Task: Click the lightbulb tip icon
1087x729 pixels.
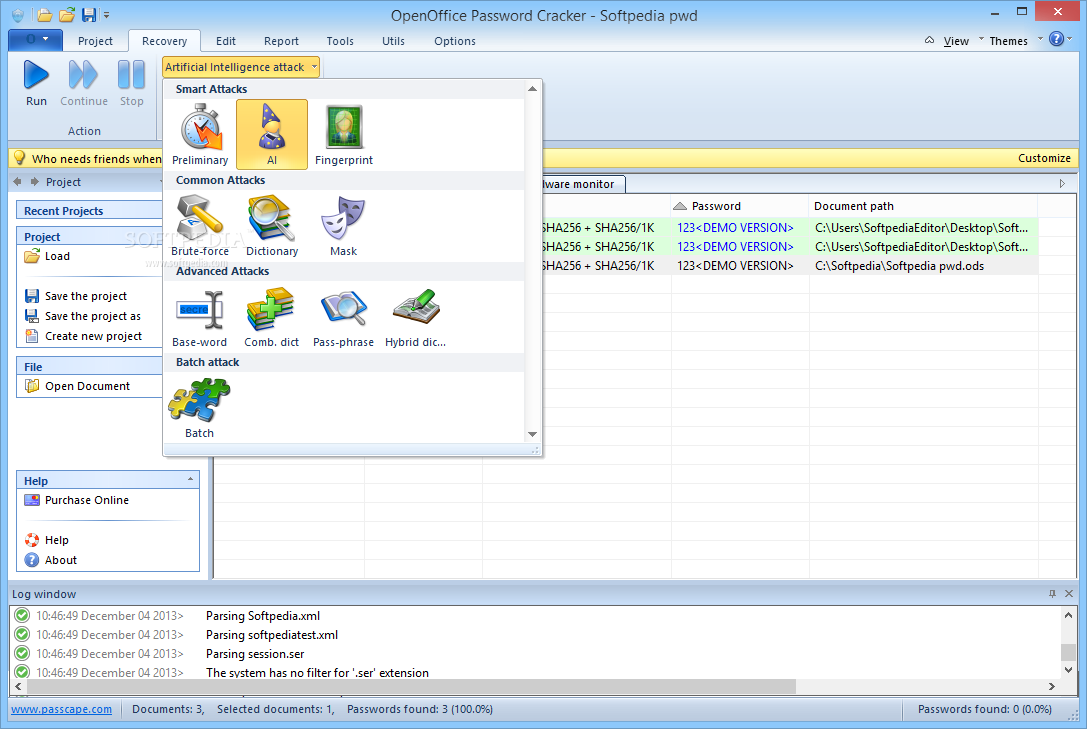Action: coord(19,158)
